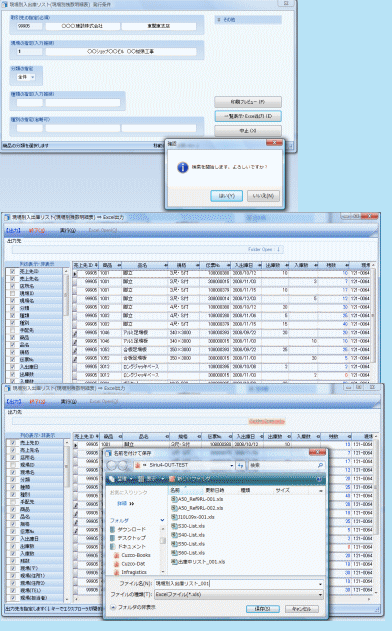The image size is (392, 631).
Task: Enable the 手配先 checkbox in the middle window
Action: 13,330
